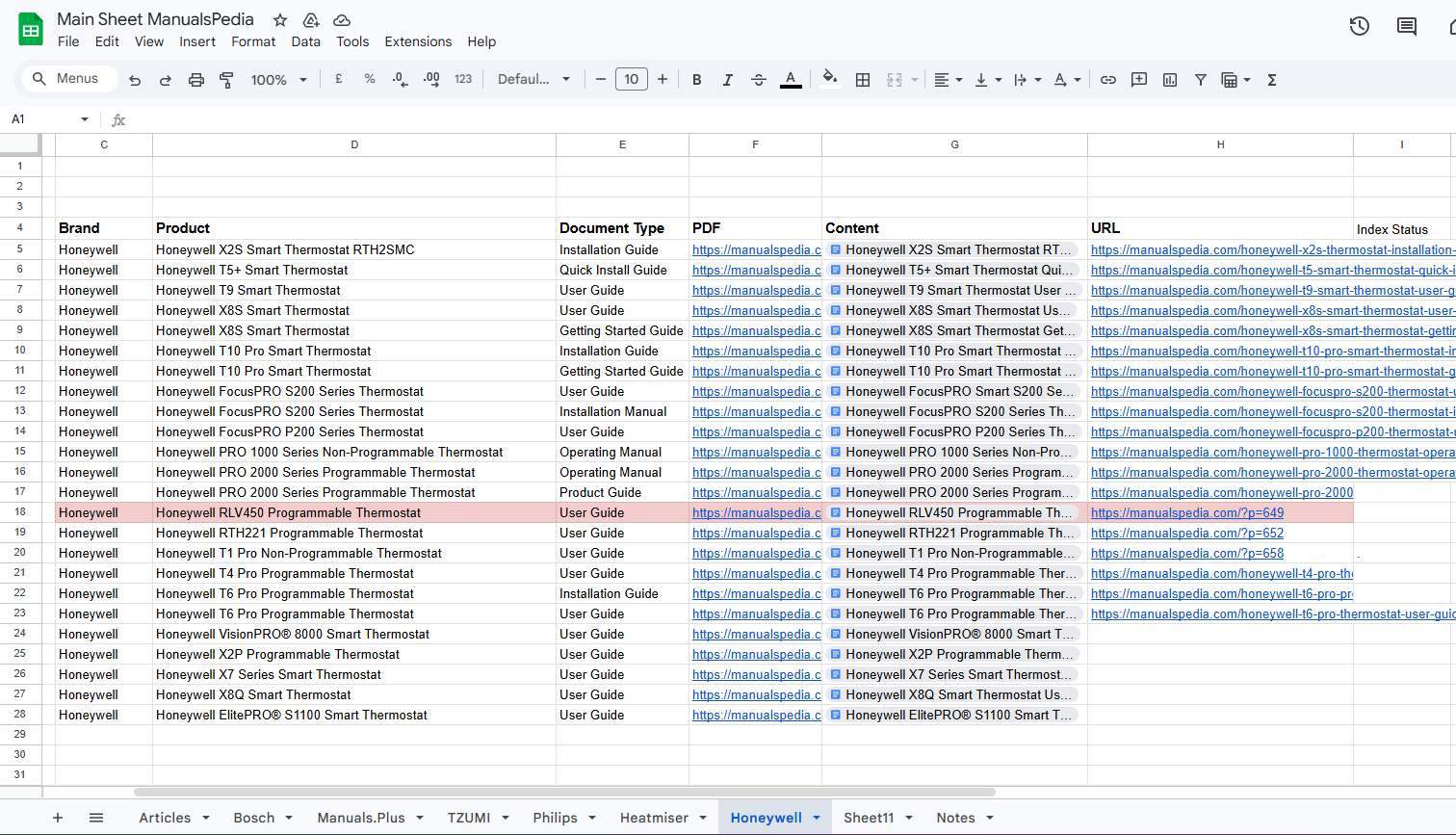Open the name box dropdown arrow

pos(85,119)
